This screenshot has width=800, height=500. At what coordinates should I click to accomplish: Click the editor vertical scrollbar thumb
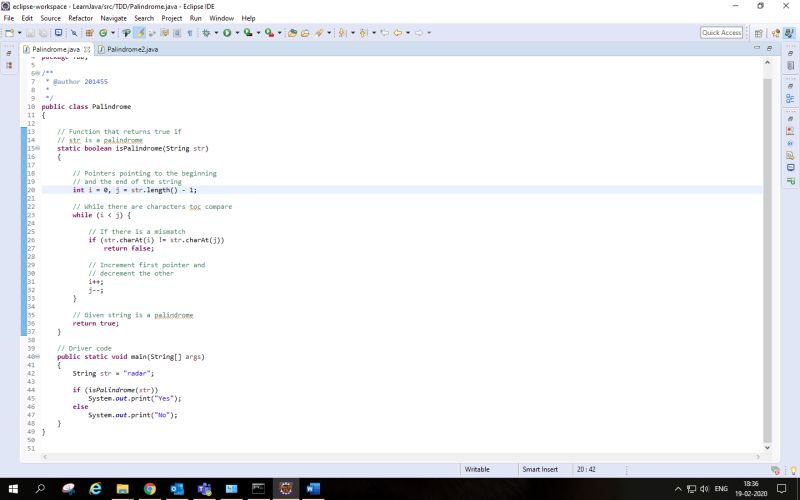[767, 260]
